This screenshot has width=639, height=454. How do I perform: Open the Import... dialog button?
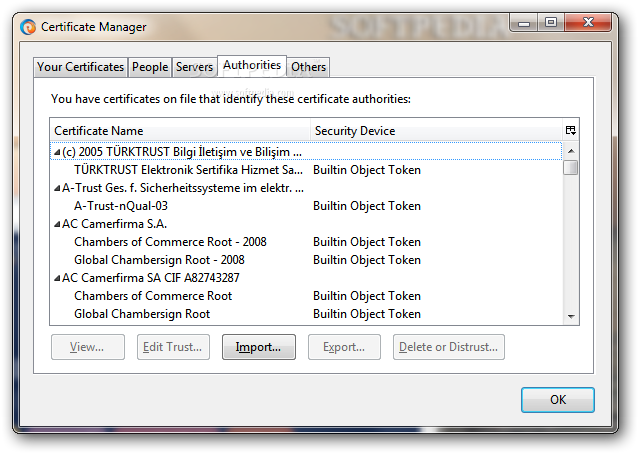coord(259,347)
